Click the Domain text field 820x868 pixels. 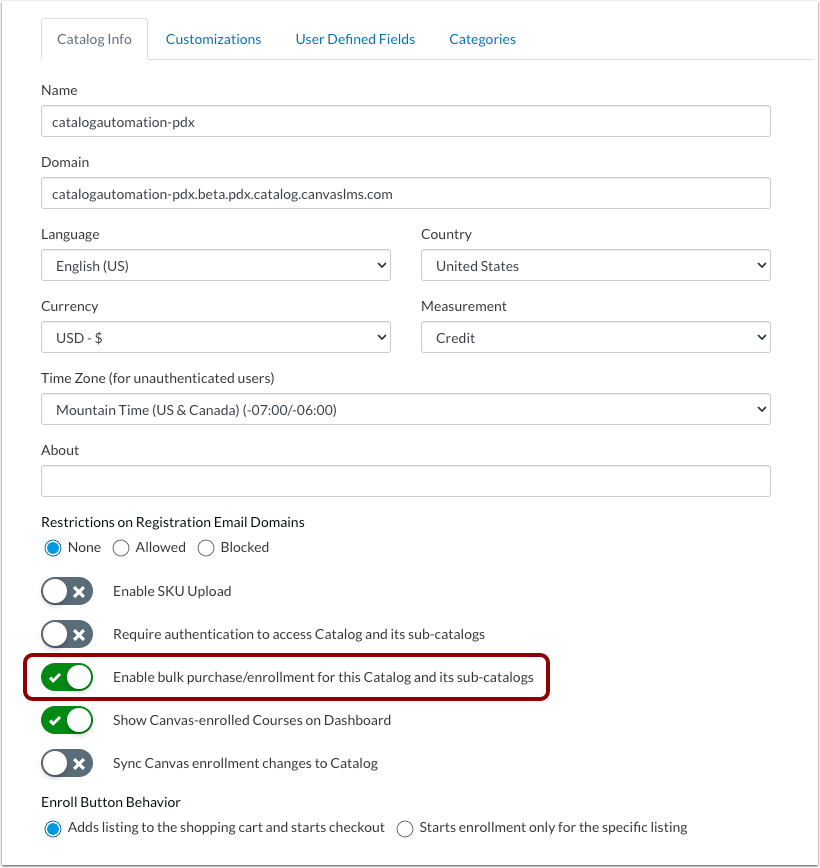click(x=406, y=193)
